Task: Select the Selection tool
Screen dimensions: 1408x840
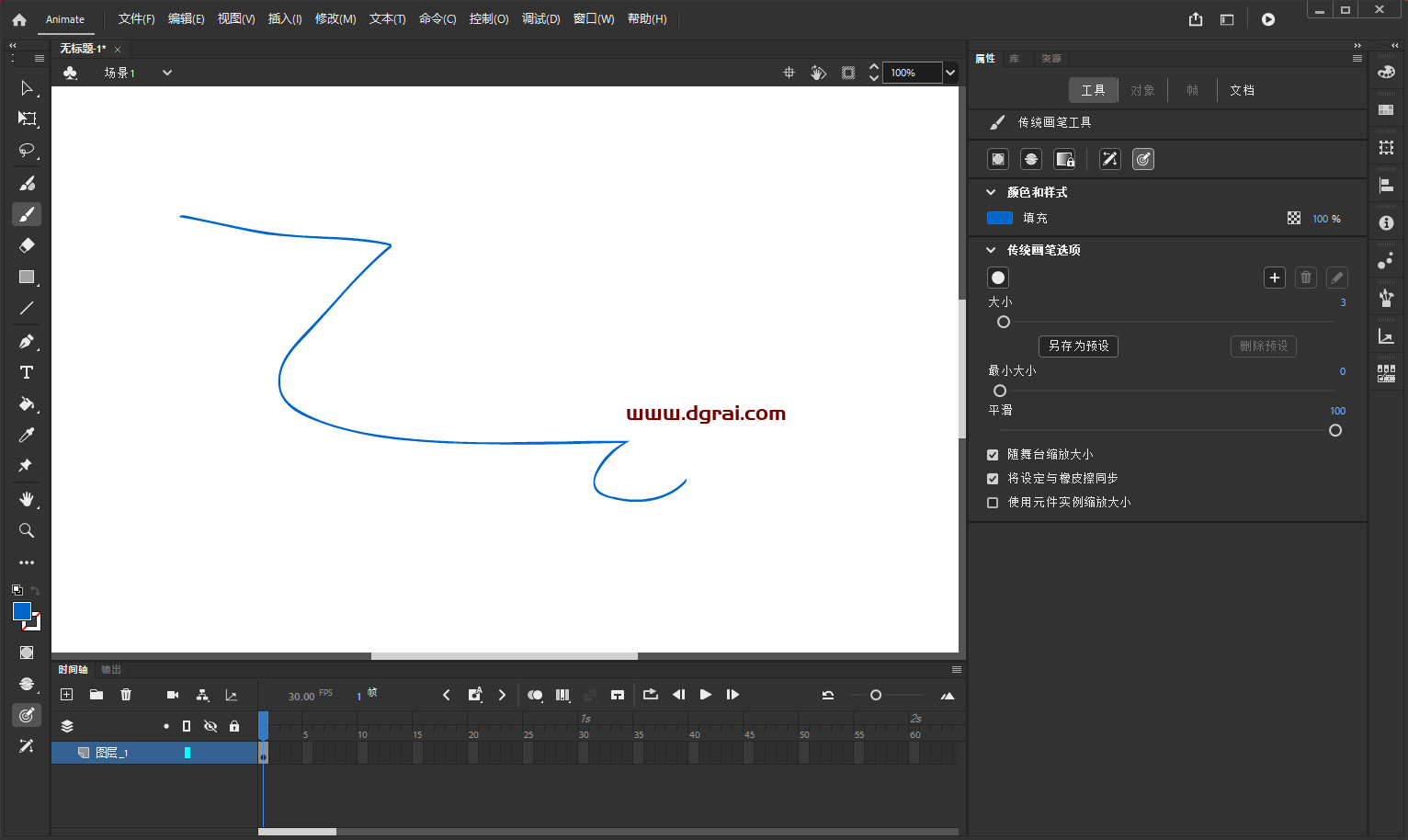Action: pyautogui.click(x=27, y=88)
